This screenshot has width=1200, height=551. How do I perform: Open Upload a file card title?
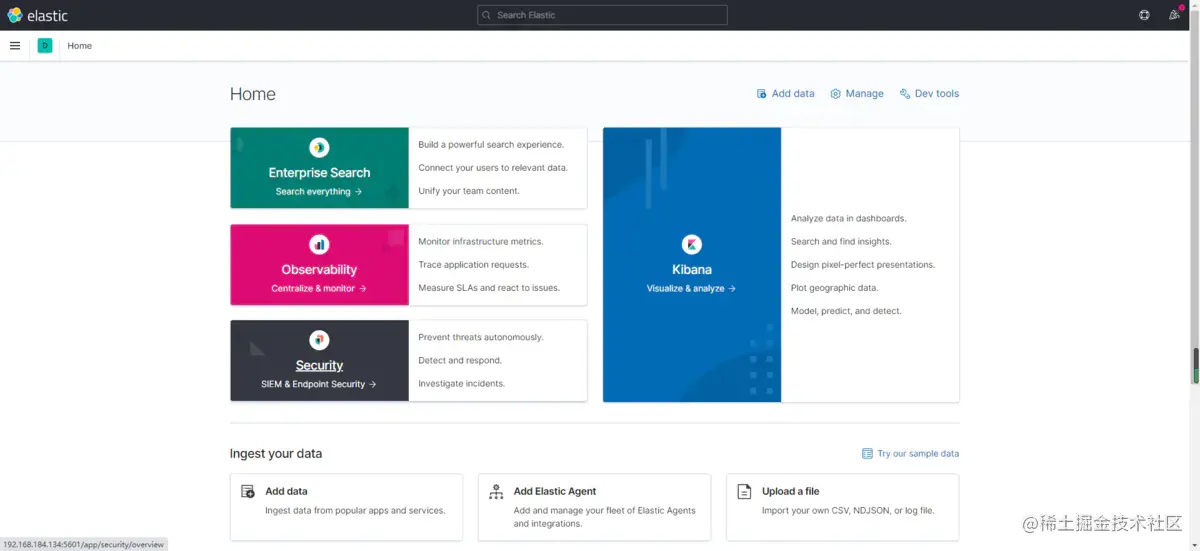[x=790, y=492]
